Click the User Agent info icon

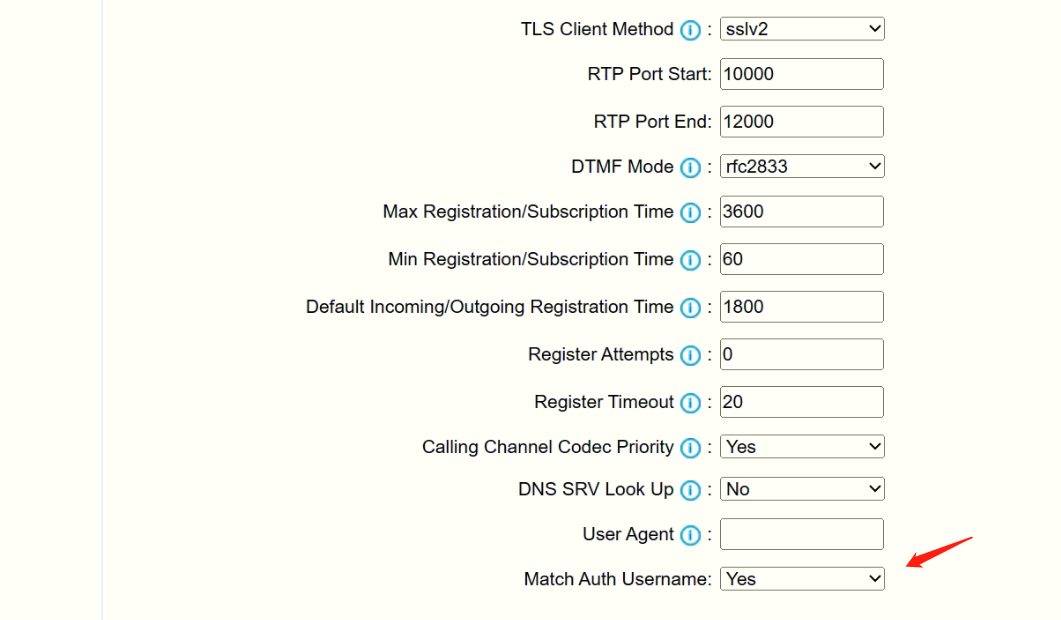coord(690,535)
